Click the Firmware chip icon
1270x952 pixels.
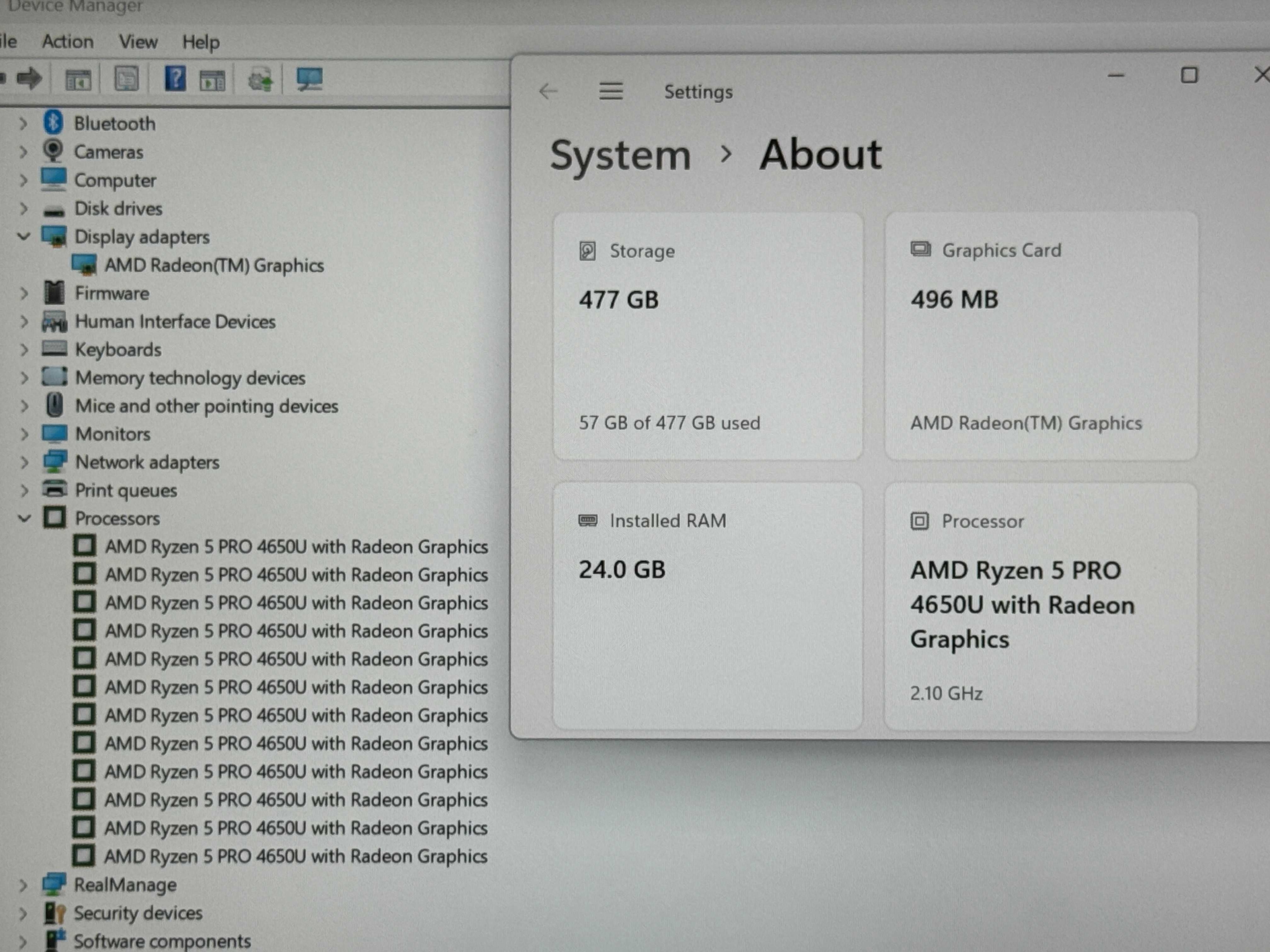54,293
